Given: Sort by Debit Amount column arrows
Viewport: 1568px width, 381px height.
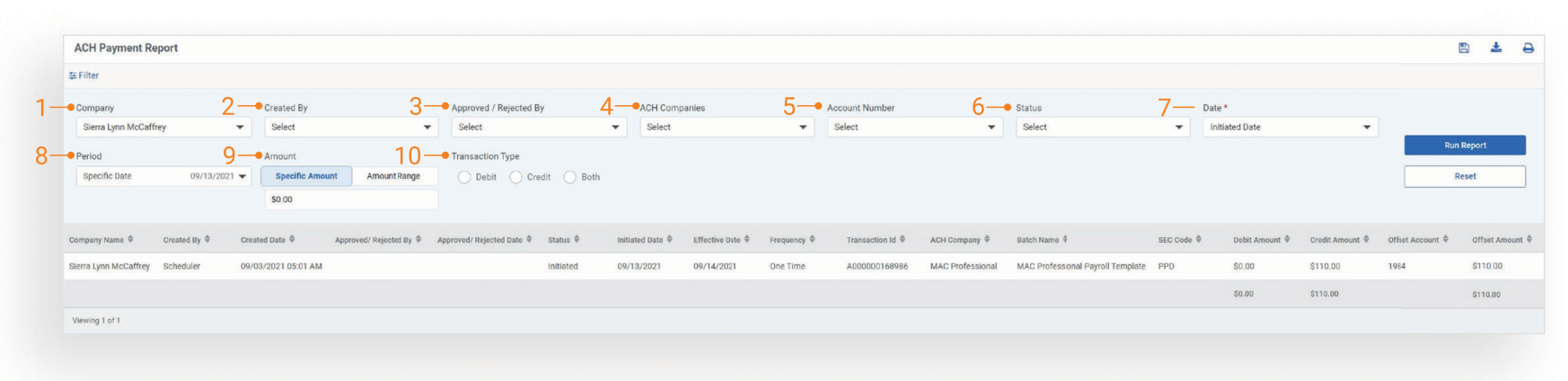Looking at the screenshot, I should pos(1287,240).
